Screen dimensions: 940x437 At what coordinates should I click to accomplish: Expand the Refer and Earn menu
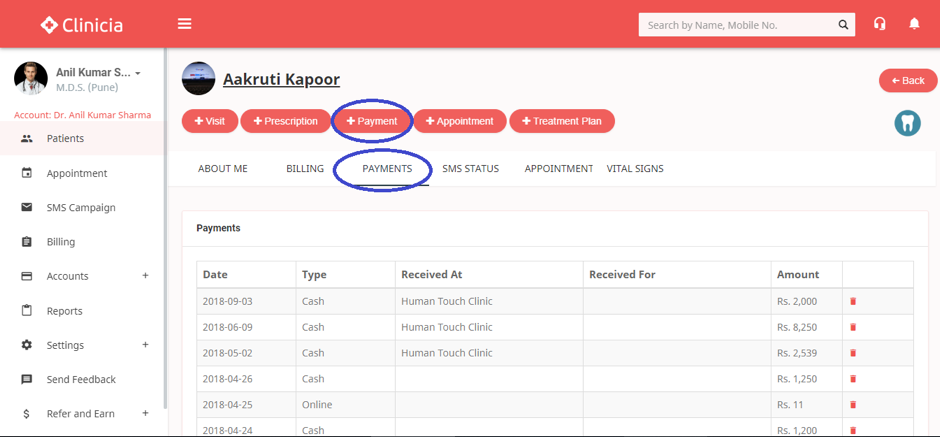coord(145,413)
